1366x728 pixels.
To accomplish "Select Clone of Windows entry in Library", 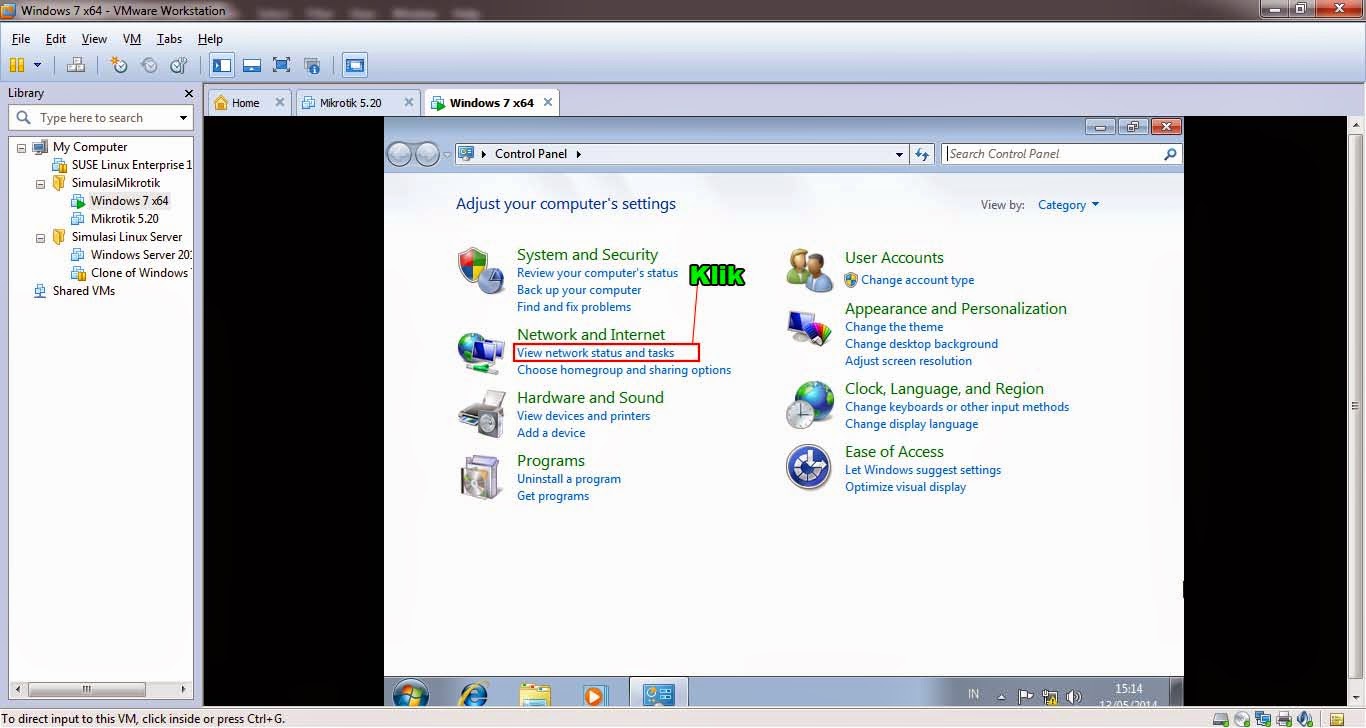I will (132, 273).
